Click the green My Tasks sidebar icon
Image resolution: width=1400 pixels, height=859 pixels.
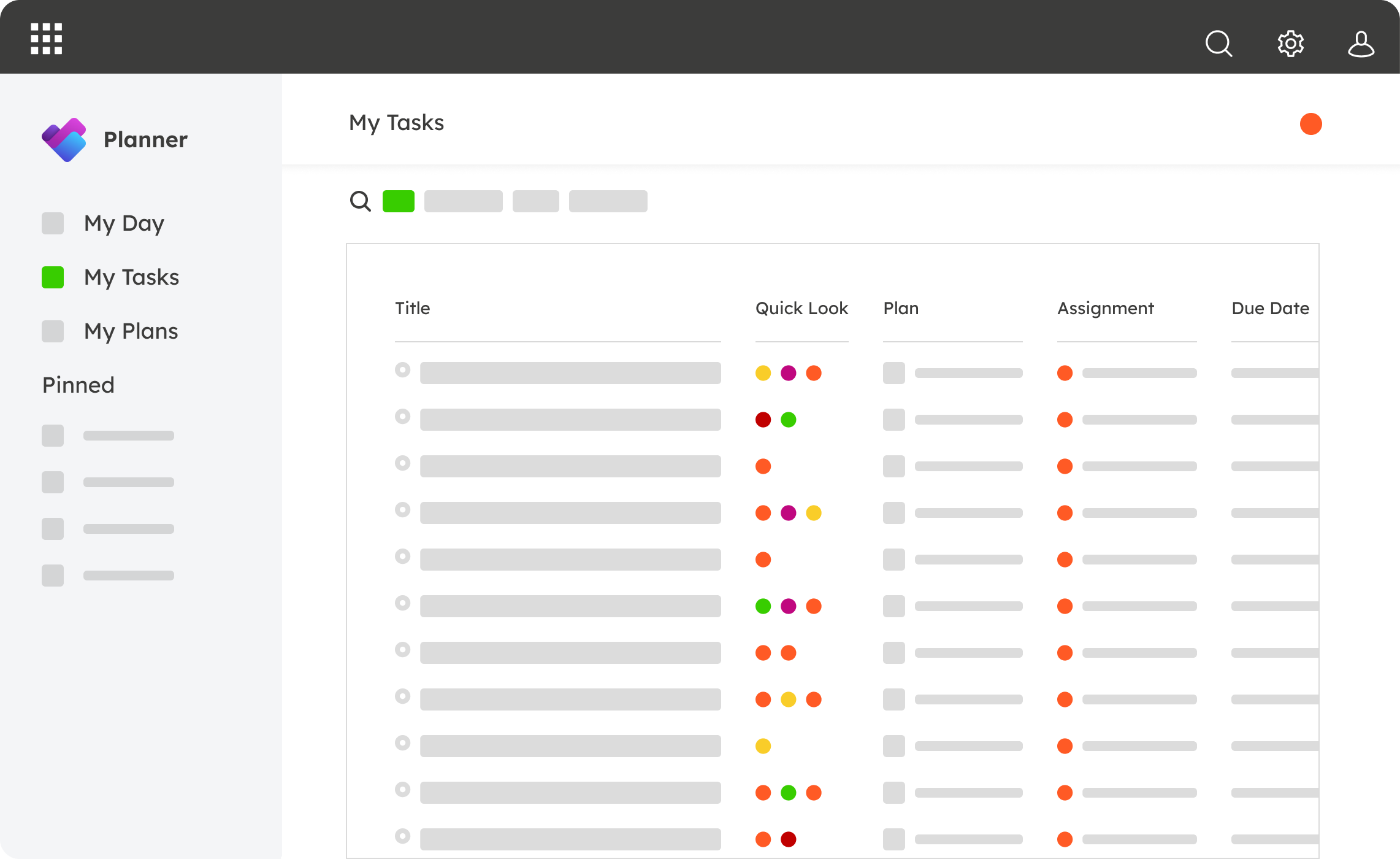coord(53,277)
